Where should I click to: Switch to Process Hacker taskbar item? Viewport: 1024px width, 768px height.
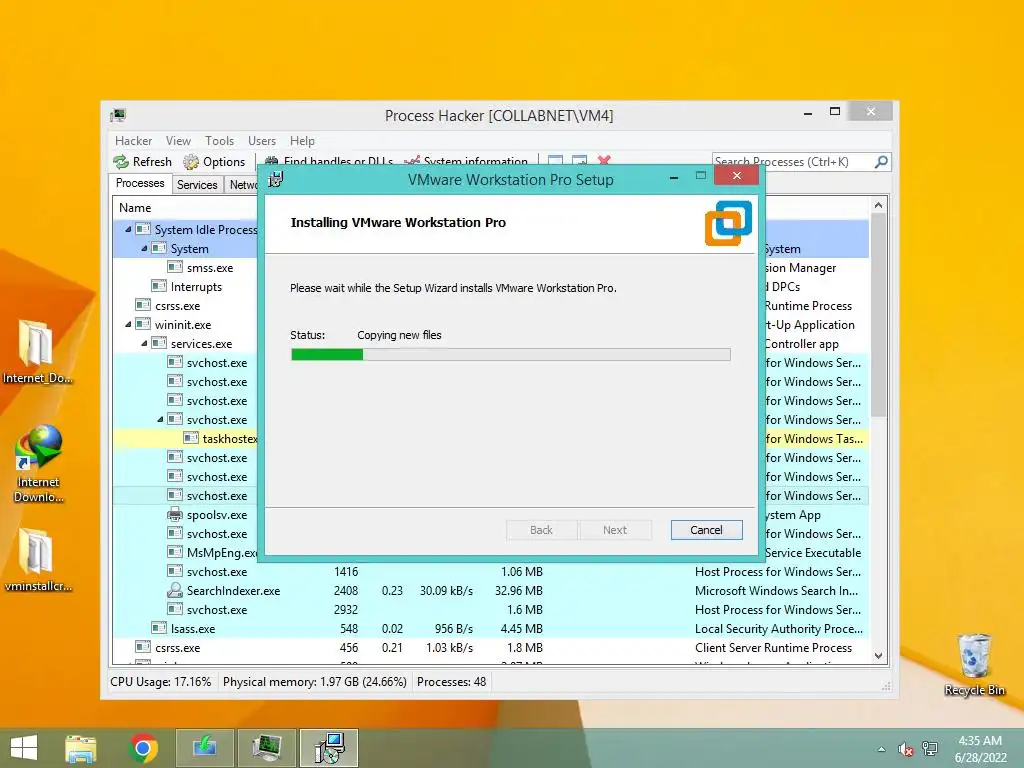(x=267, y=748)
